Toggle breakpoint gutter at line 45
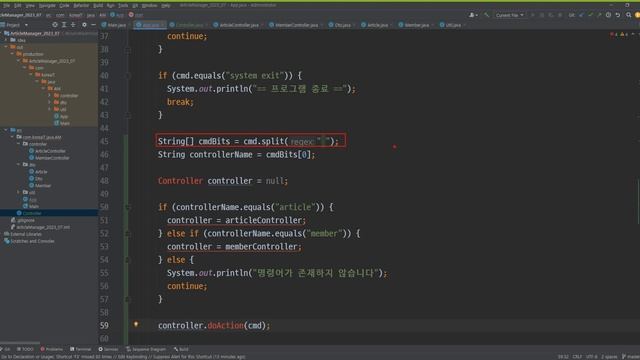640x360 pixels. (x=118, y=142)
